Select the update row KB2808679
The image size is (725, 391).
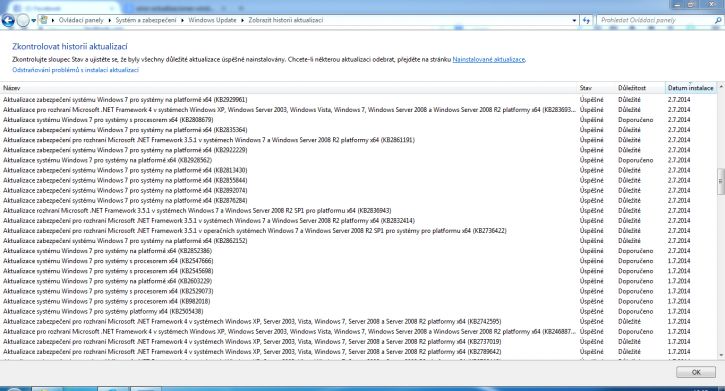pos(358,120)
